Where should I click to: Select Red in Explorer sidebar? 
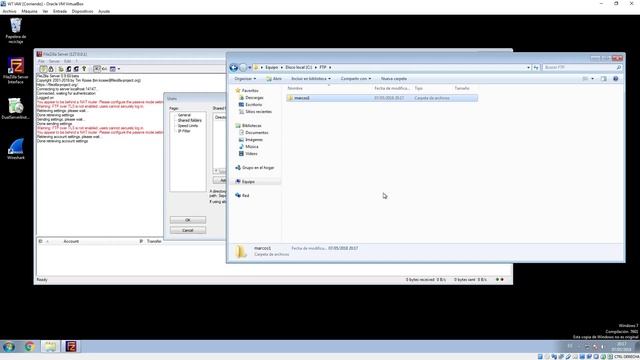coord(242,196)
